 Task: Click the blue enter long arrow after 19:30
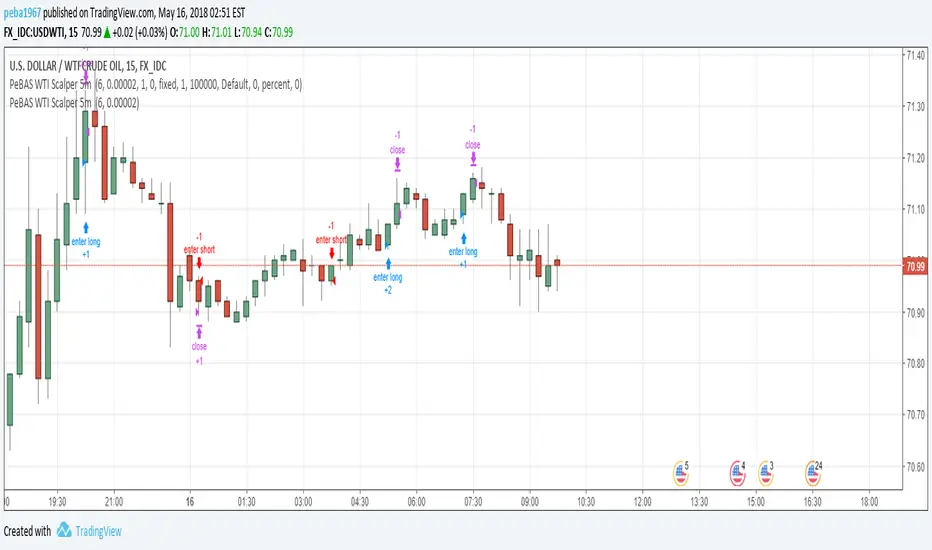point(86,228)
